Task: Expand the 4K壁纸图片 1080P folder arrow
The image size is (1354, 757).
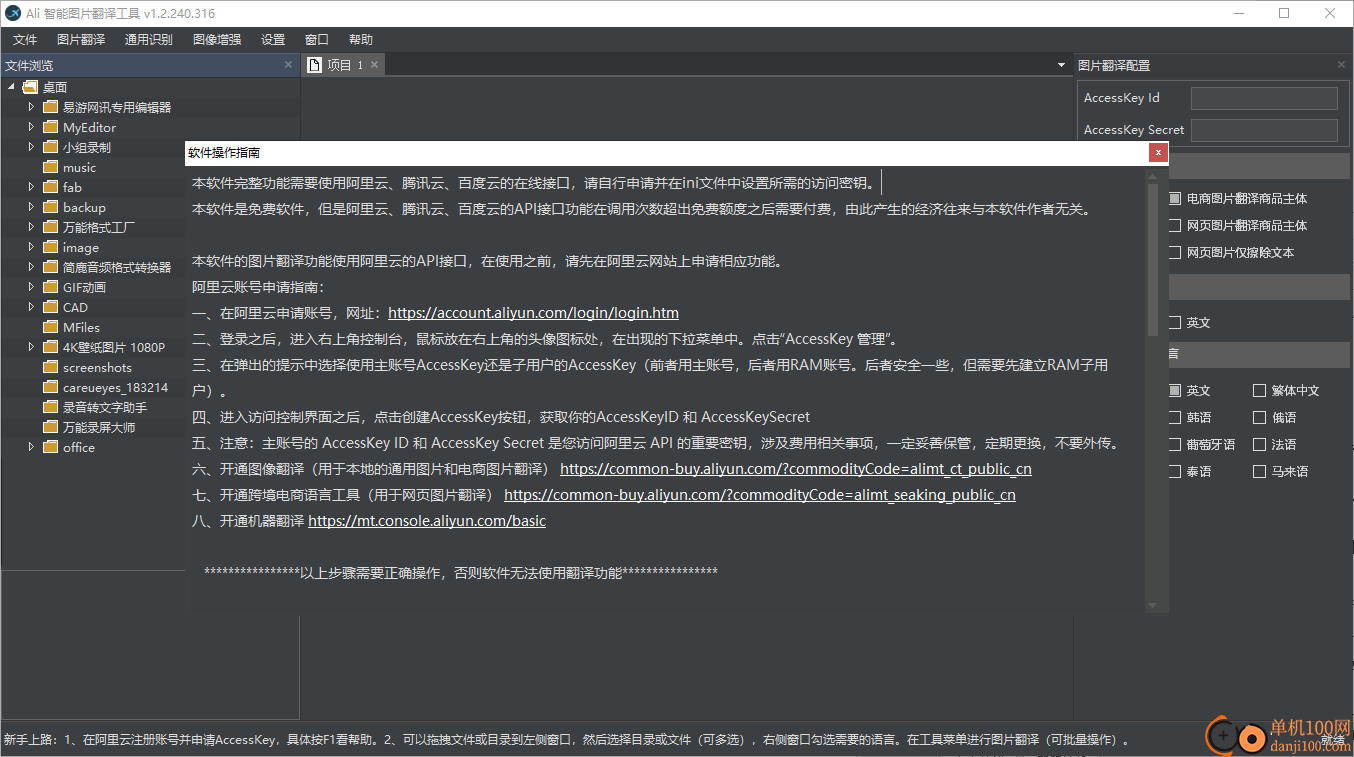Action: pos(31,346)
